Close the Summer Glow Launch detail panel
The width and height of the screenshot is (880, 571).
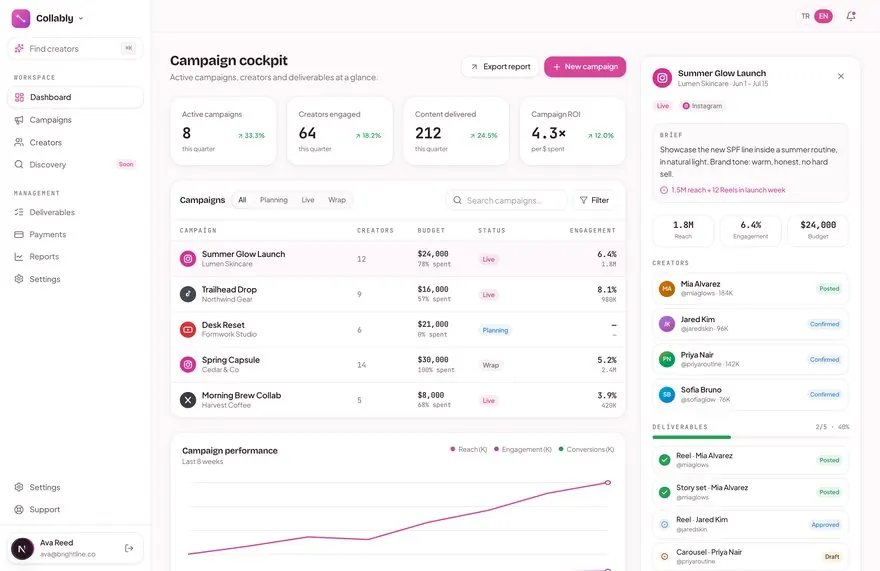click(841, 76)
